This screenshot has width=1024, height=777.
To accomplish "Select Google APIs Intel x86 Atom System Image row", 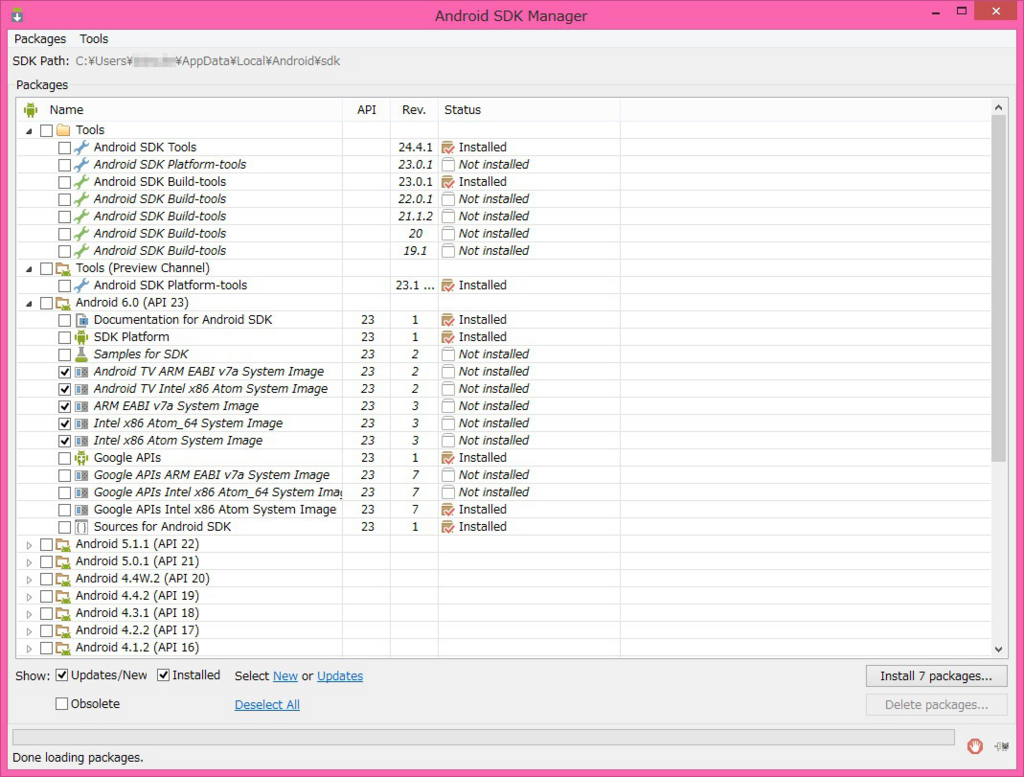I will point(503,509).
